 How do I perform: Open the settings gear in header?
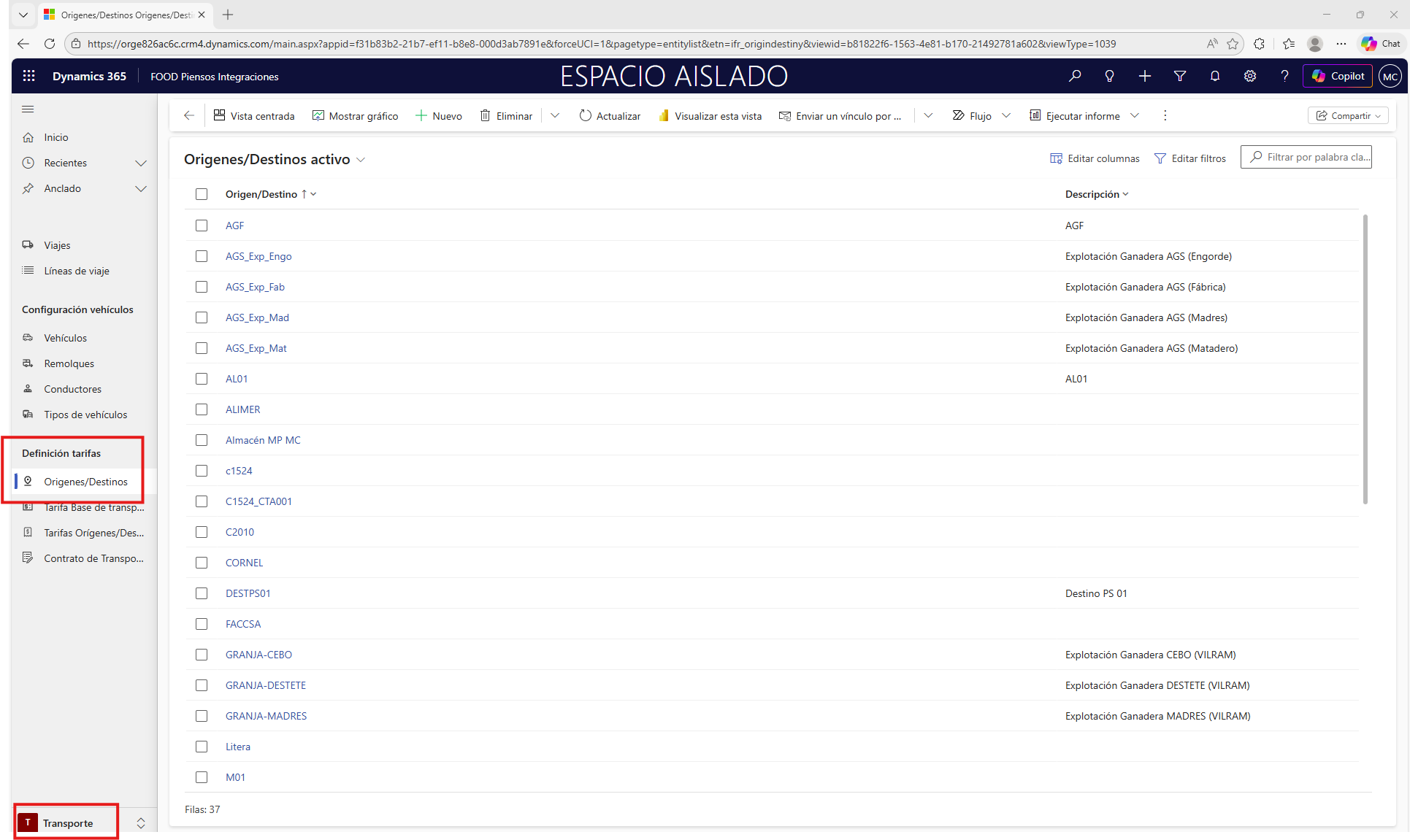[x=1249, y=76]
